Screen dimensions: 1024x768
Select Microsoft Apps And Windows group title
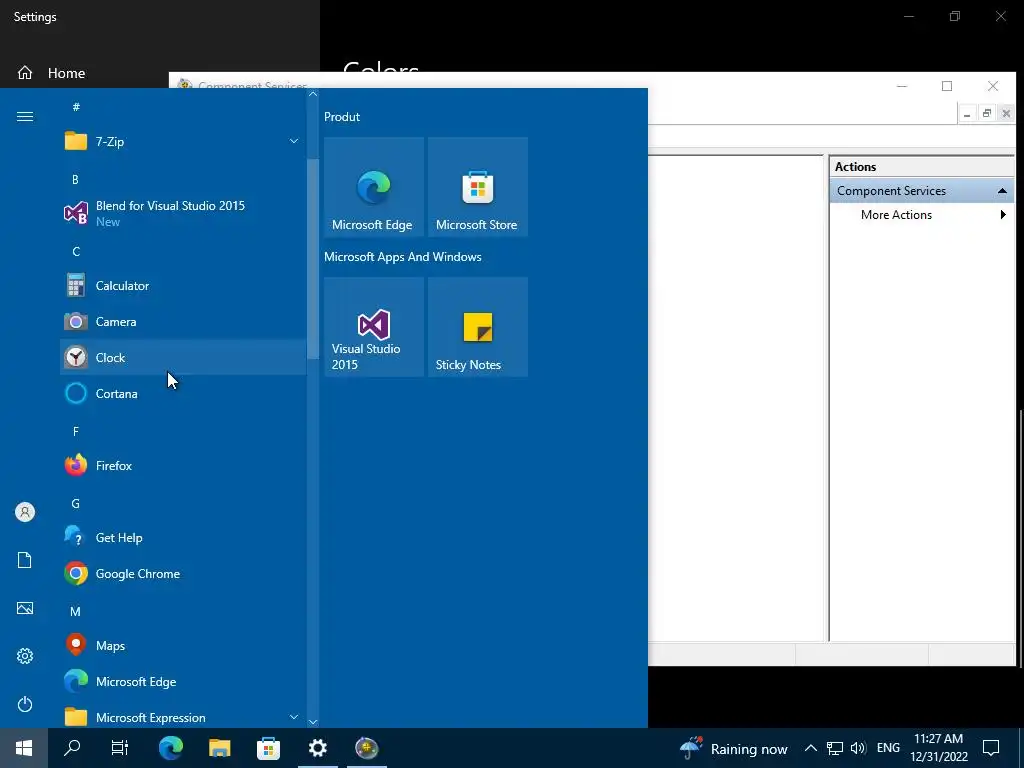tap(402, 257)
